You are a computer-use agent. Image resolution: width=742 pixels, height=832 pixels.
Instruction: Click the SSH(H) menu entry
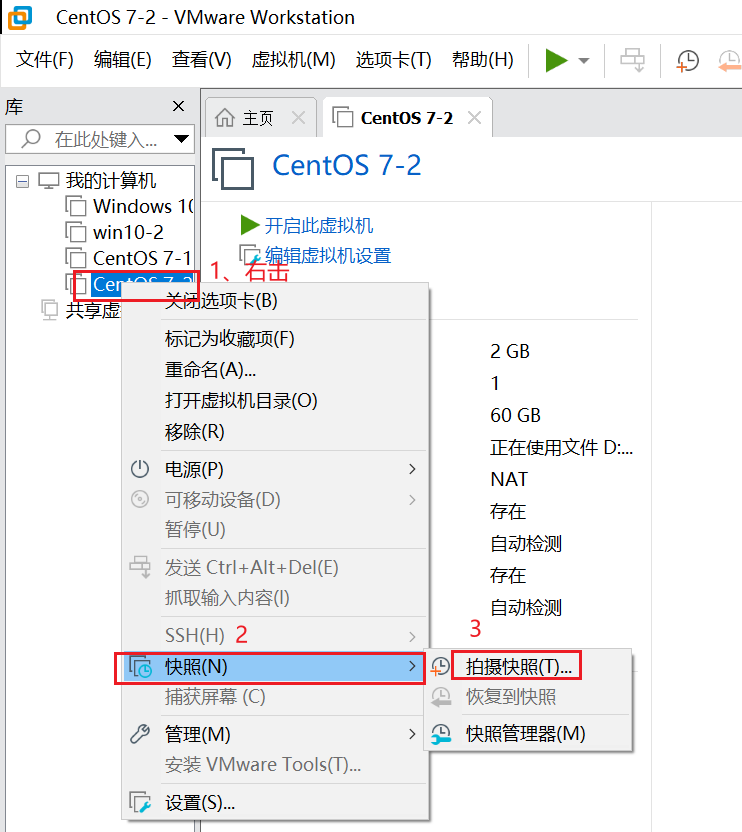pos(275,635)
